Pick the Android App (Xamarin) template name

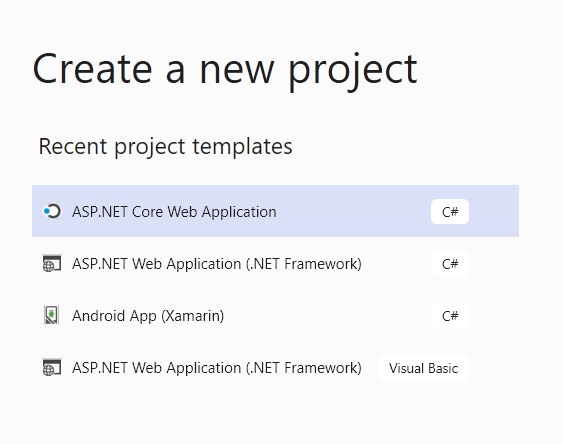(148, 316)
